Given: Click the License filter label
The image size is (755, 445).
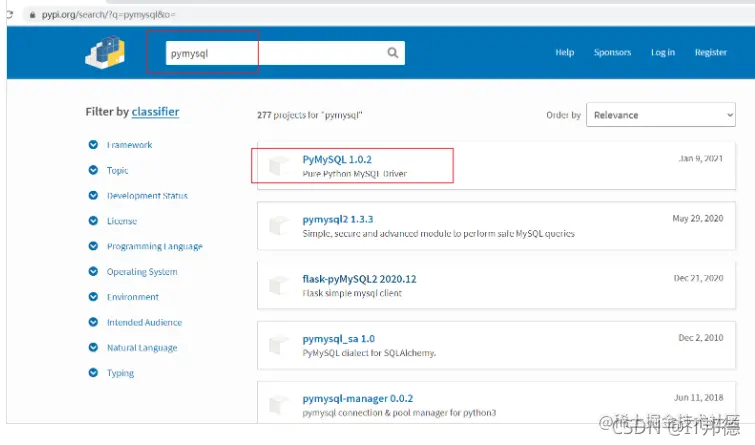Looking at the screenshot, I should click(122, 221).
